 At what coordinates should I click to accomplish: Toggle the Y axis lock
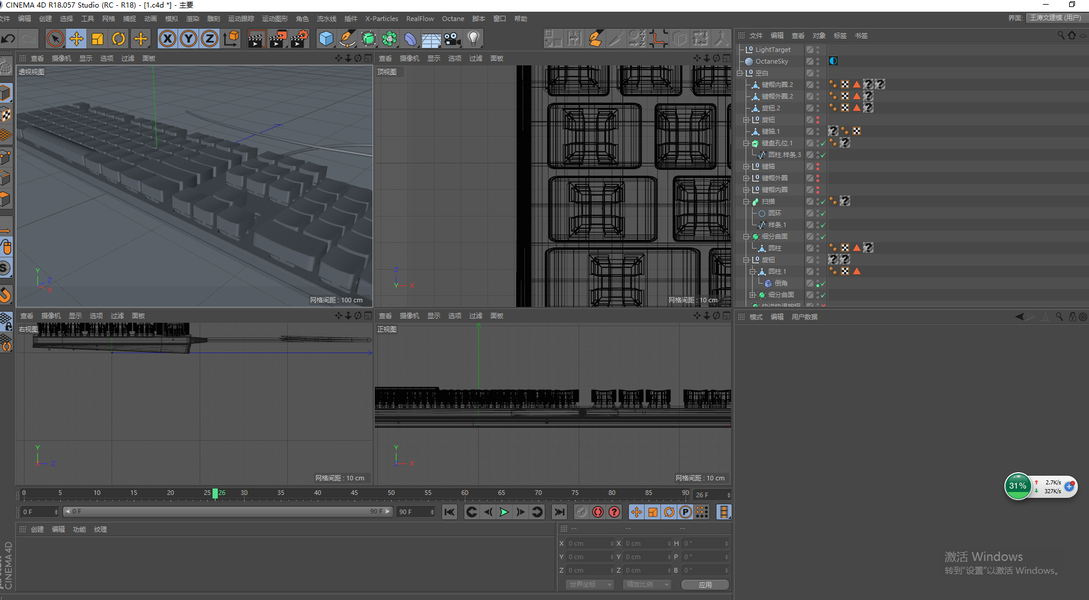pyautogui.click(x=188, y=39)
